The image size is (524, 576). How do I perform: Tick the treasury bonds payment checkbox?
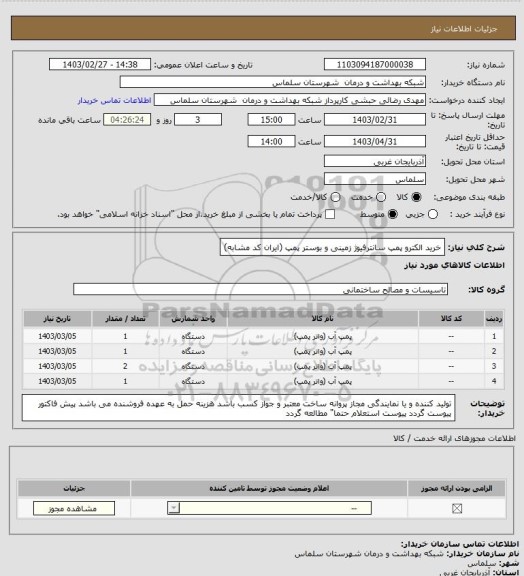tap(330, 214)
